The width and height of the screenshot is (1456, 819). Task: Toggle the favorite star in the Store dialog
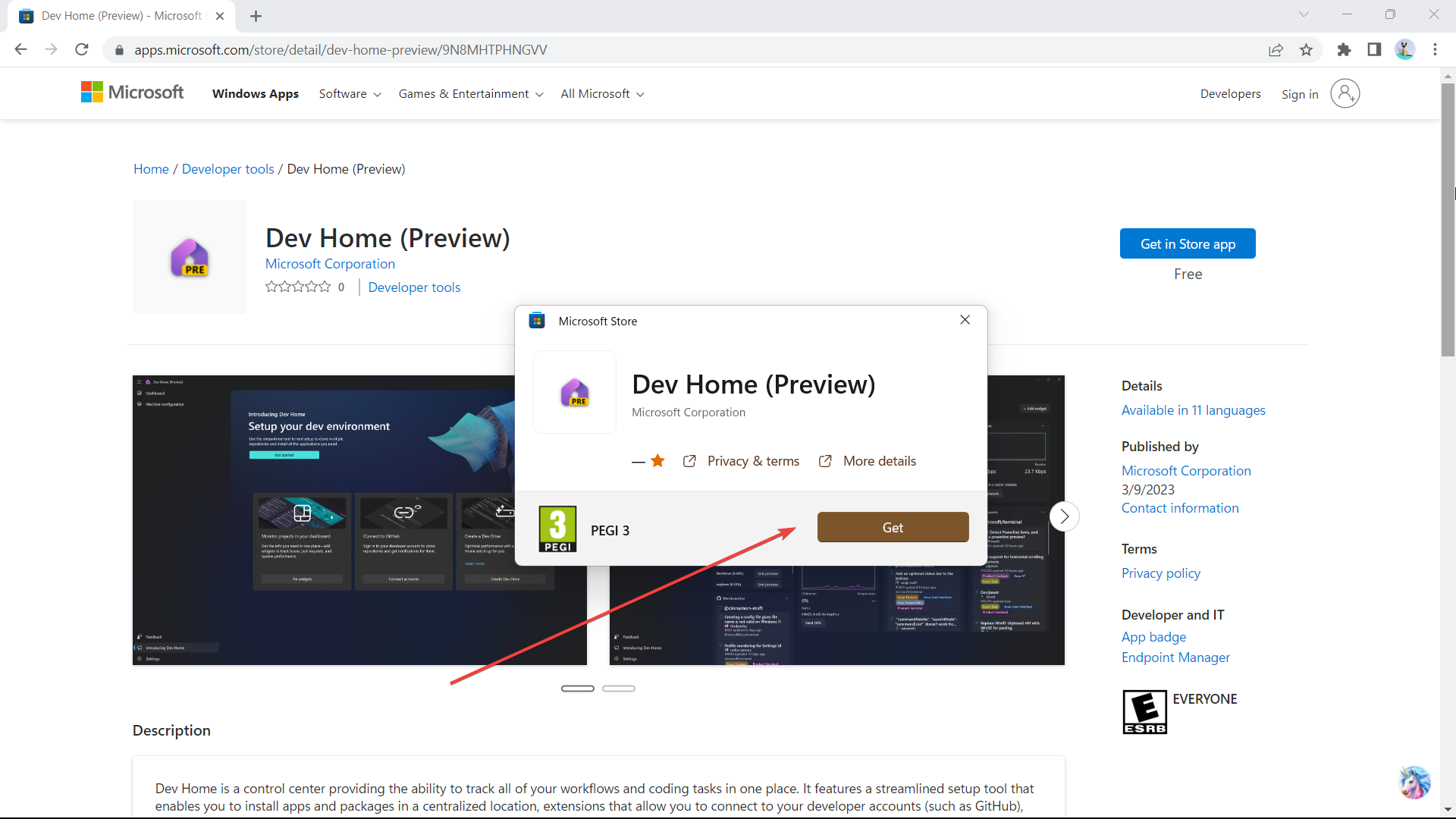[x=657, y=460]
